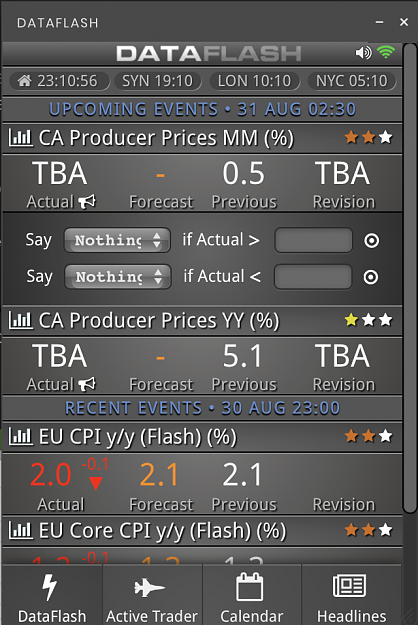
Task: Open Say dropdown for 'if Actual >'
Action: pyautogui.click(x=118, y=240)
